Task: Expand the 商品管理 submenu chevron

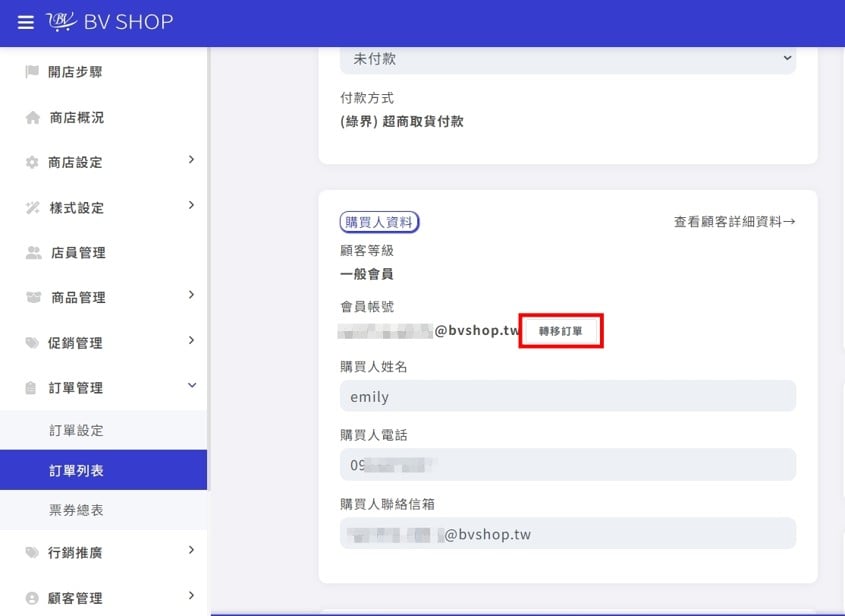Action: (191, 295)
